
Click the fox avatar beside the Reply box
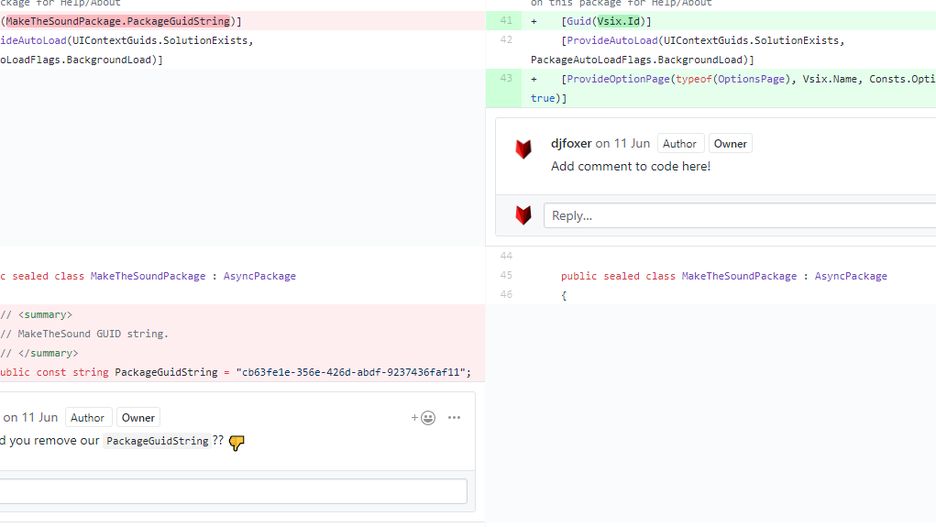click(524, 215)
